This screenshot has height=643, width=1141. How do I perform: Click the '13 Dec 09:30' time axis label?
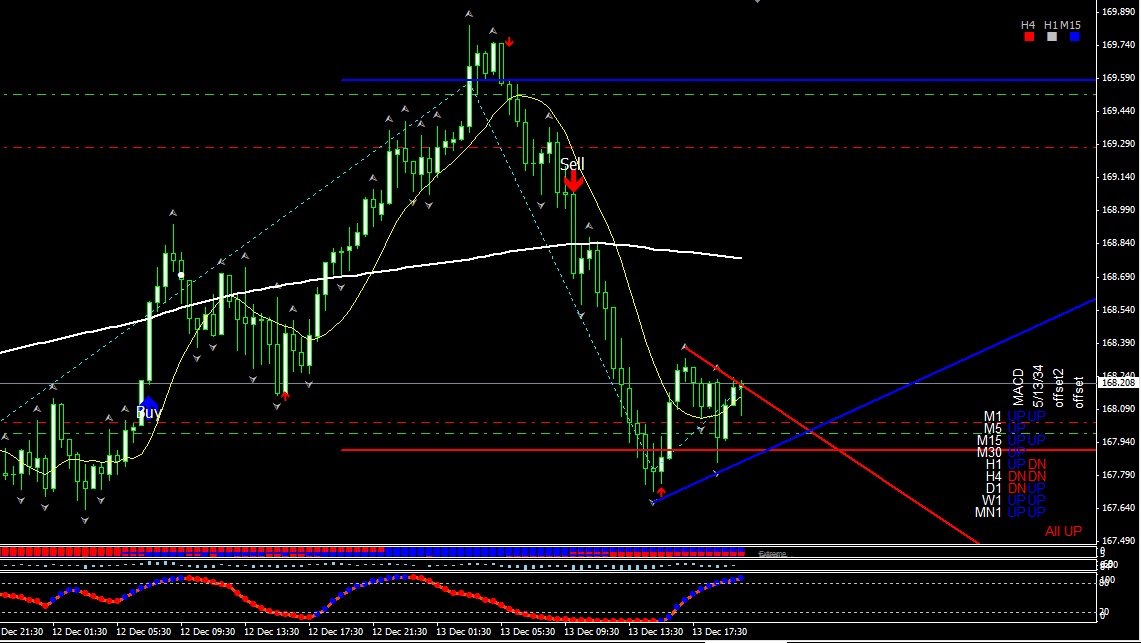(x=592, y=632)
